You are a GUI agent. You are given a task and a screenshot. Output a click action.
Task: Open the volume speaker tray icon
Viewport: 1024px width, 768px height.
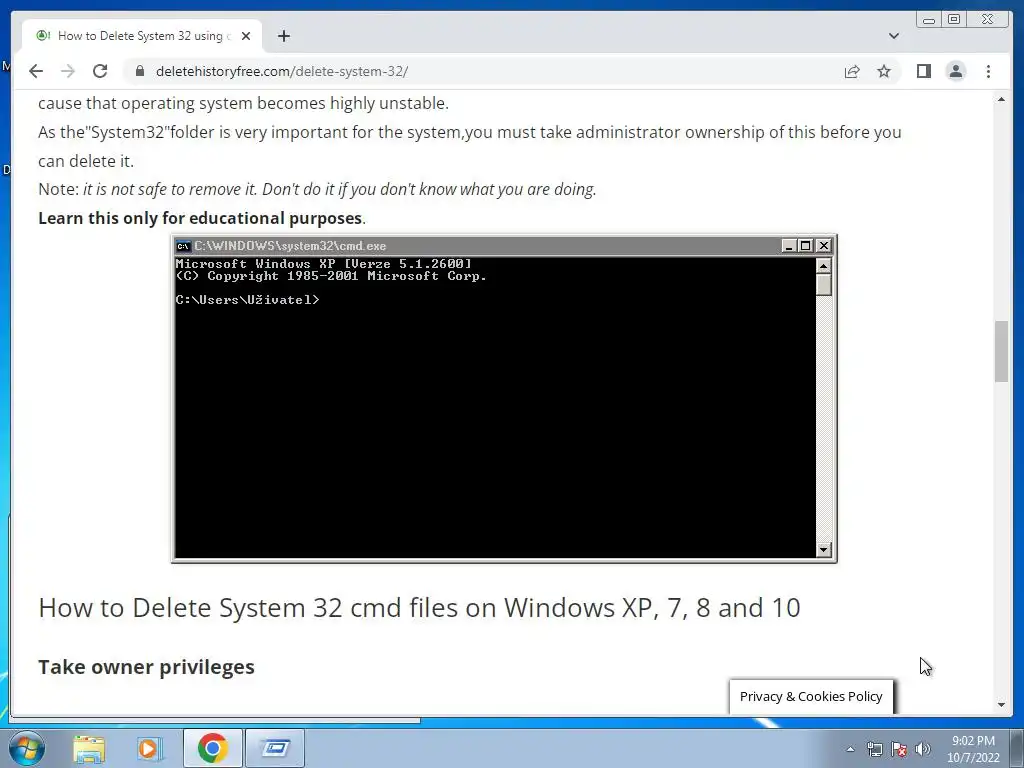coord(922,749)
